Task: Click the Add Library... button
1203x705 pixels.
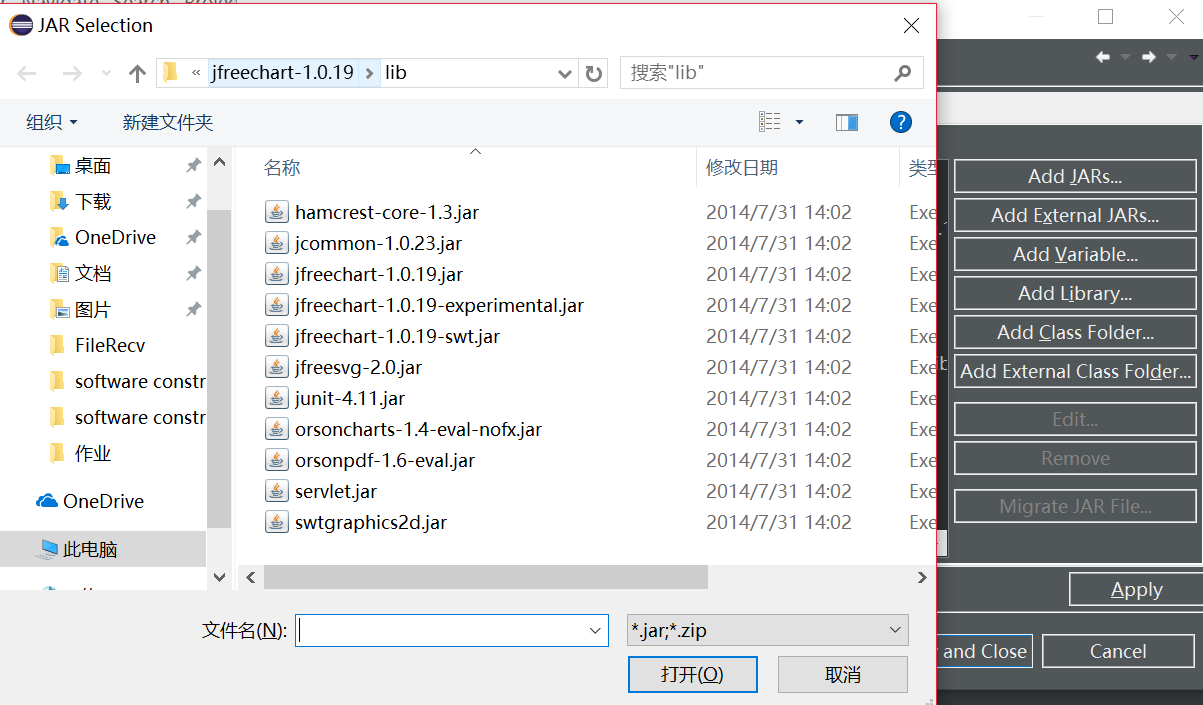Action: (x=1075, y=293)
